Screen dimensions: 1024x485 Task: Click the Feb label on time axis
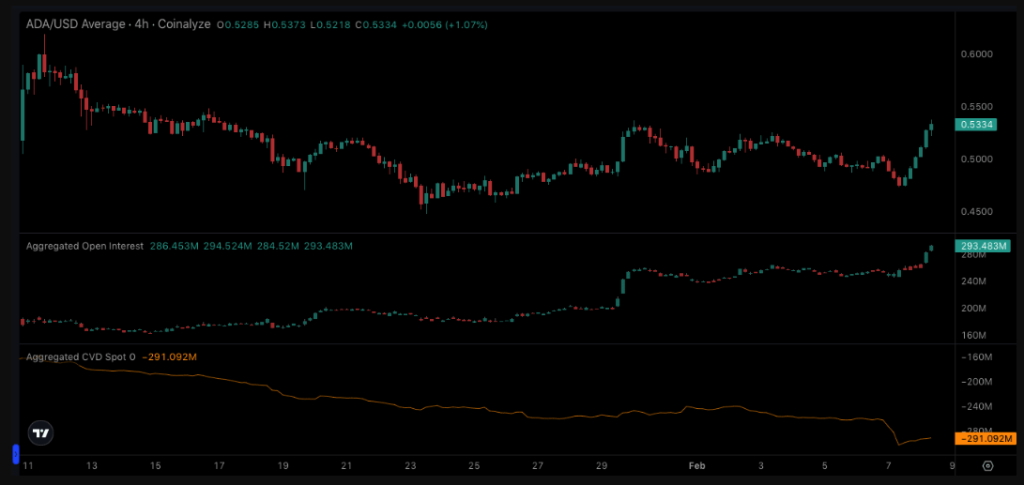[696, 465]
